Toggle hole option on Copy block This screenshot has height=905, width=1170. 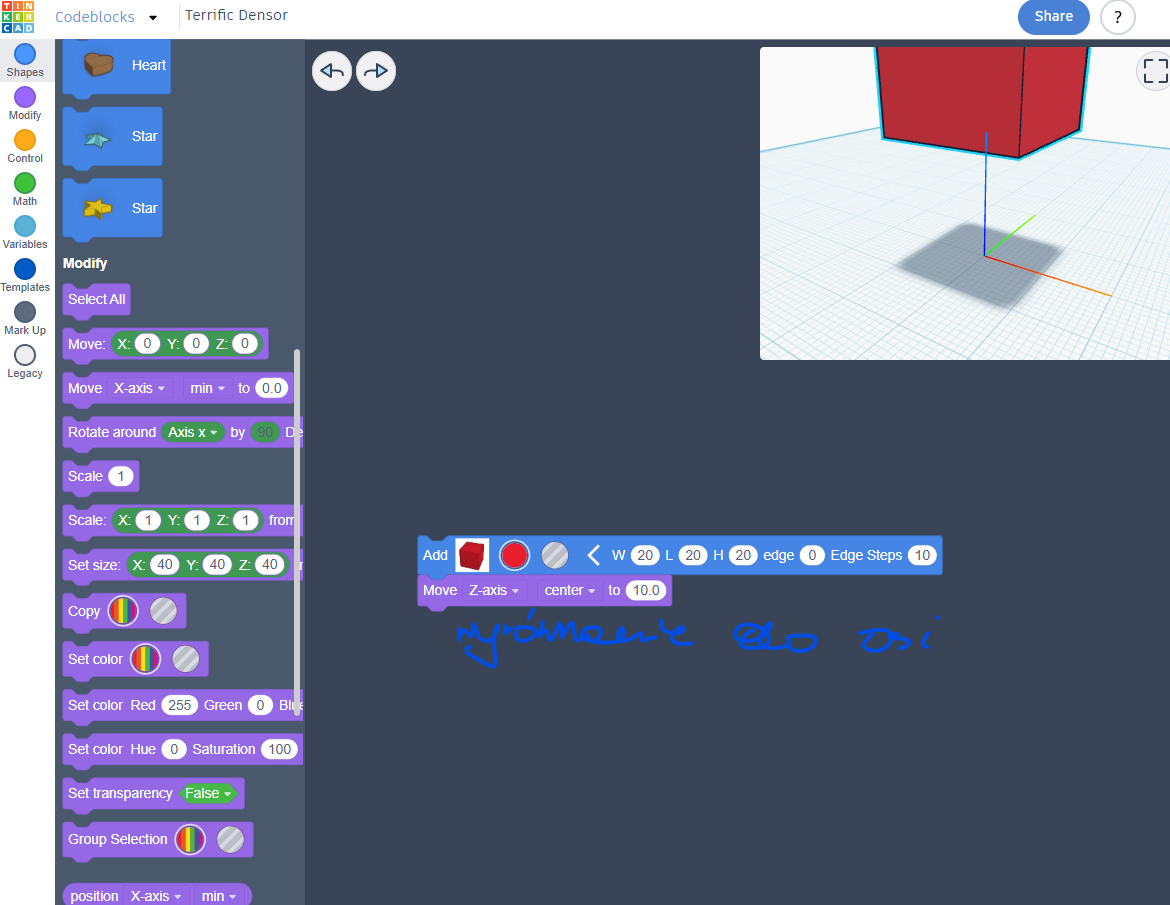(x=163, y=611)
